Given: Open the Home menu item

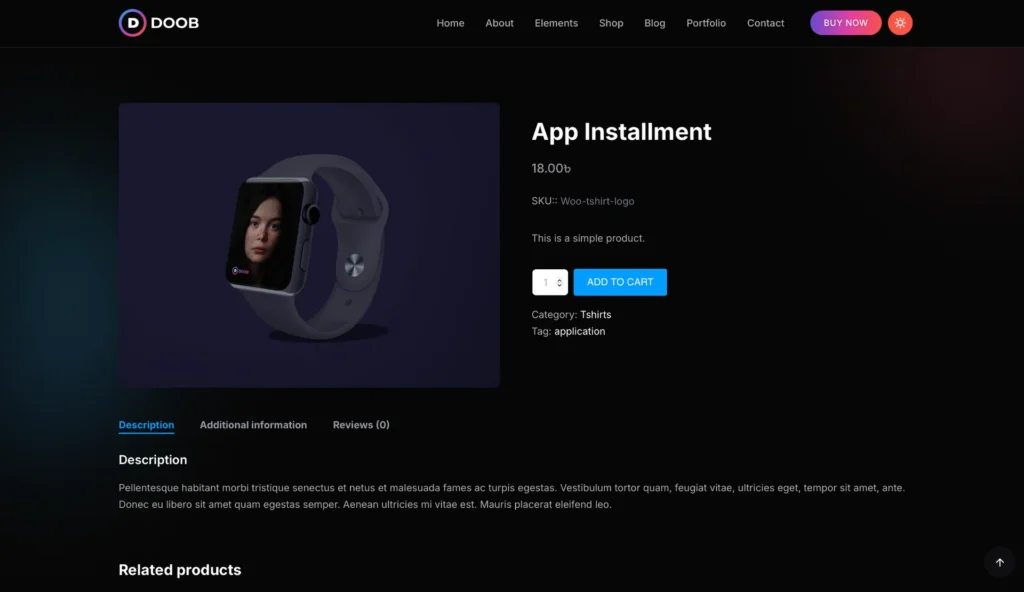Looking at the screenshot, I should click(450, 23).
